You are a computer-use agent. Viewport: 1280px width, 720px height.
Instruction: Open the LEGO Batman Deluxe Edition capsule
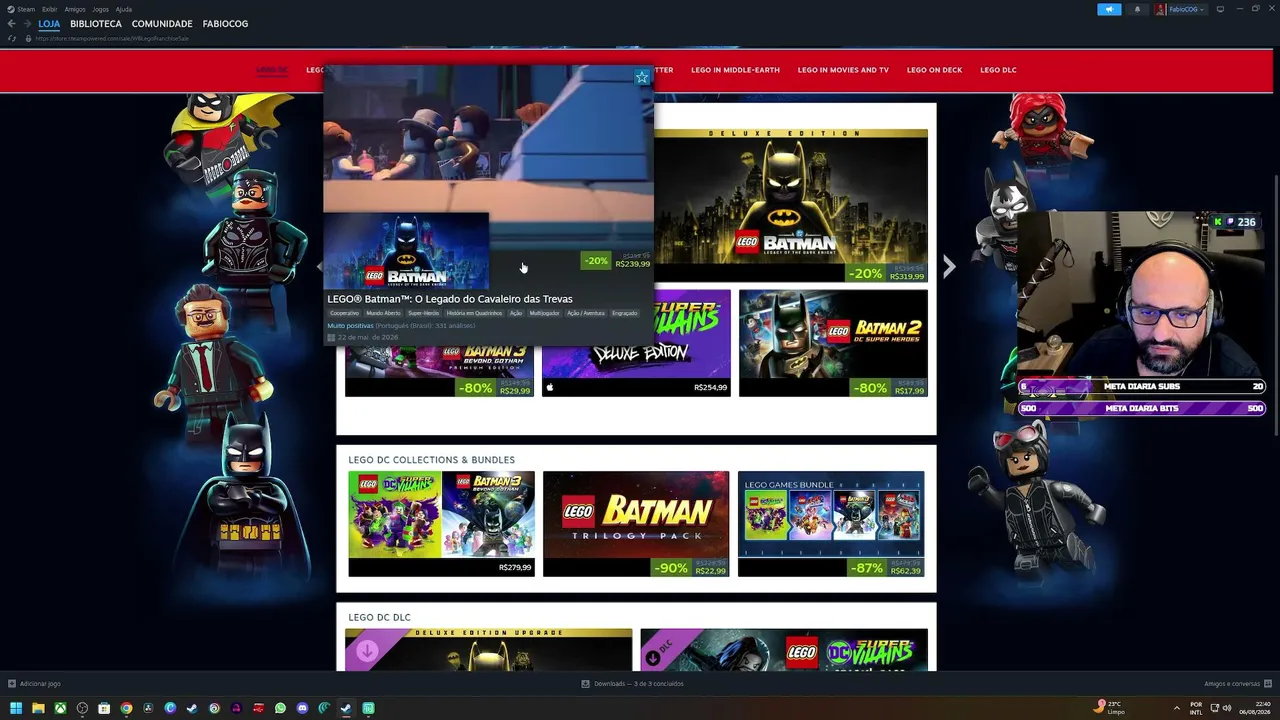[791, 205]
